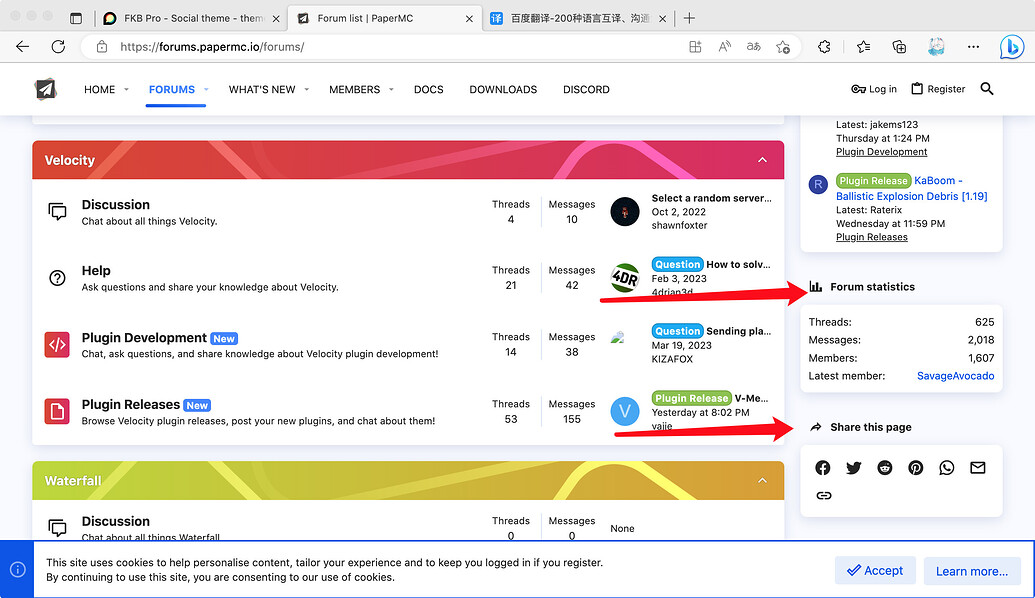Share via WhatsApp icon
Screen dimensions: 1035x598
click(x=947, y=468)
